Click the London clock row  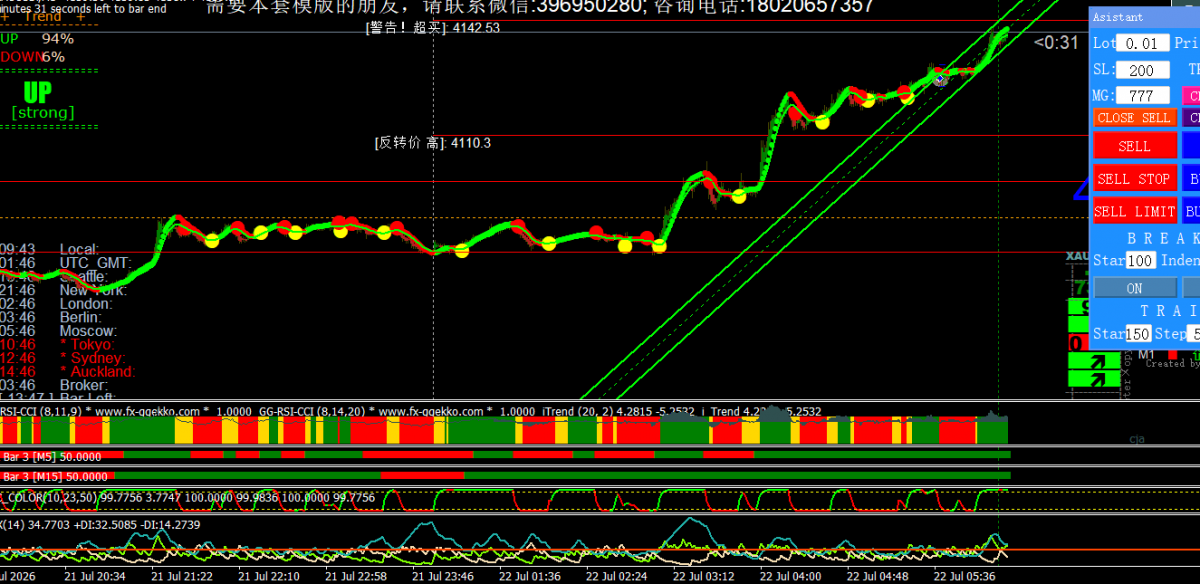[56, 304]
